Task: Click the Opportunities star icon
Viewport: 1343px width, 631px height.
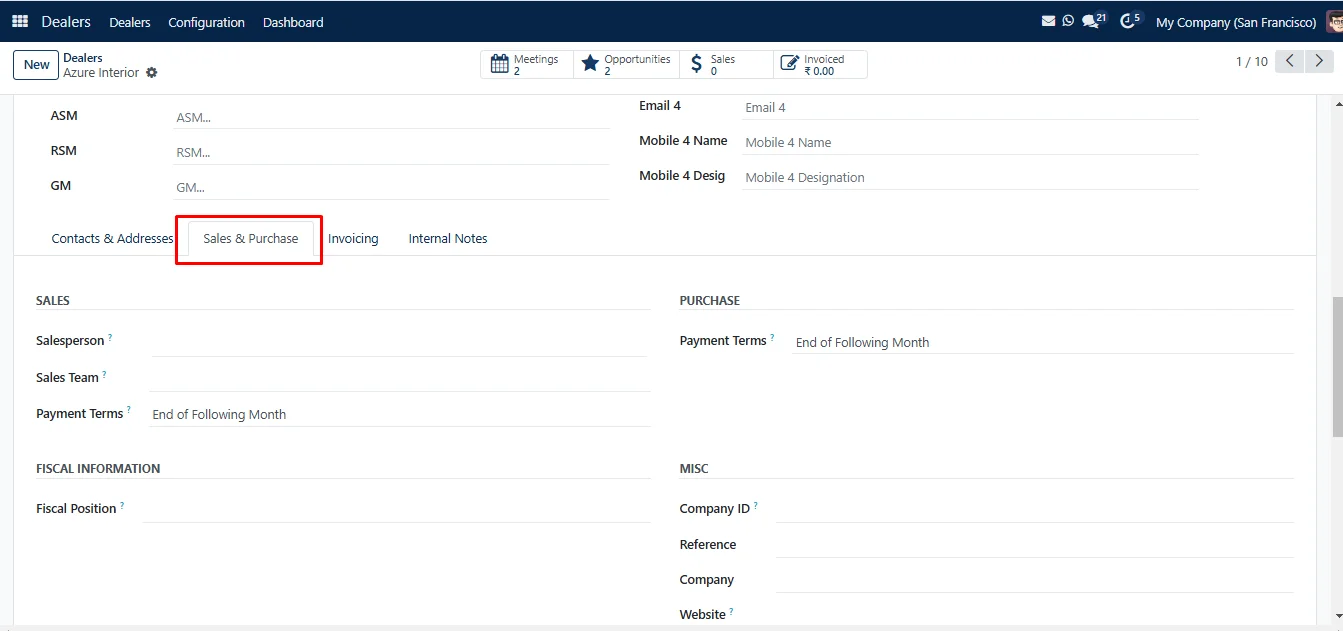Action: pos(590,65)
